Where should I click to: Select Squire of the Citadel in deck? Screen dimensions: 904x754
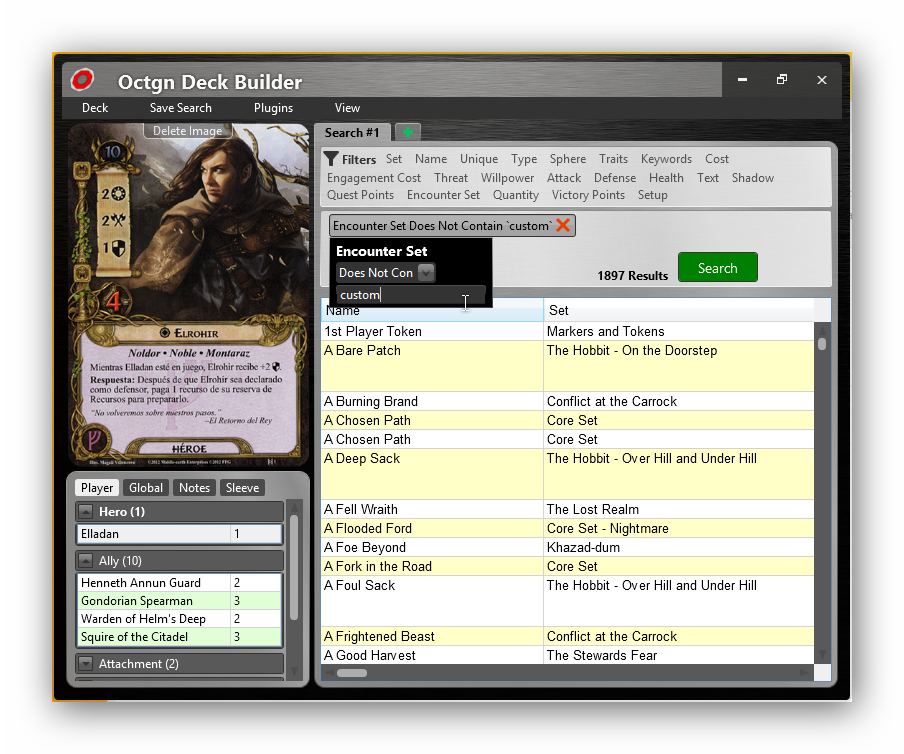click(179, 636)
